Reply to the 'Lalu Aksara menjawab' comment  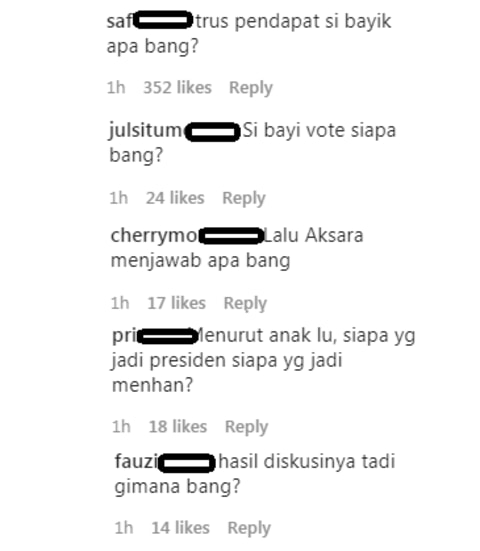tap(245, 303)
